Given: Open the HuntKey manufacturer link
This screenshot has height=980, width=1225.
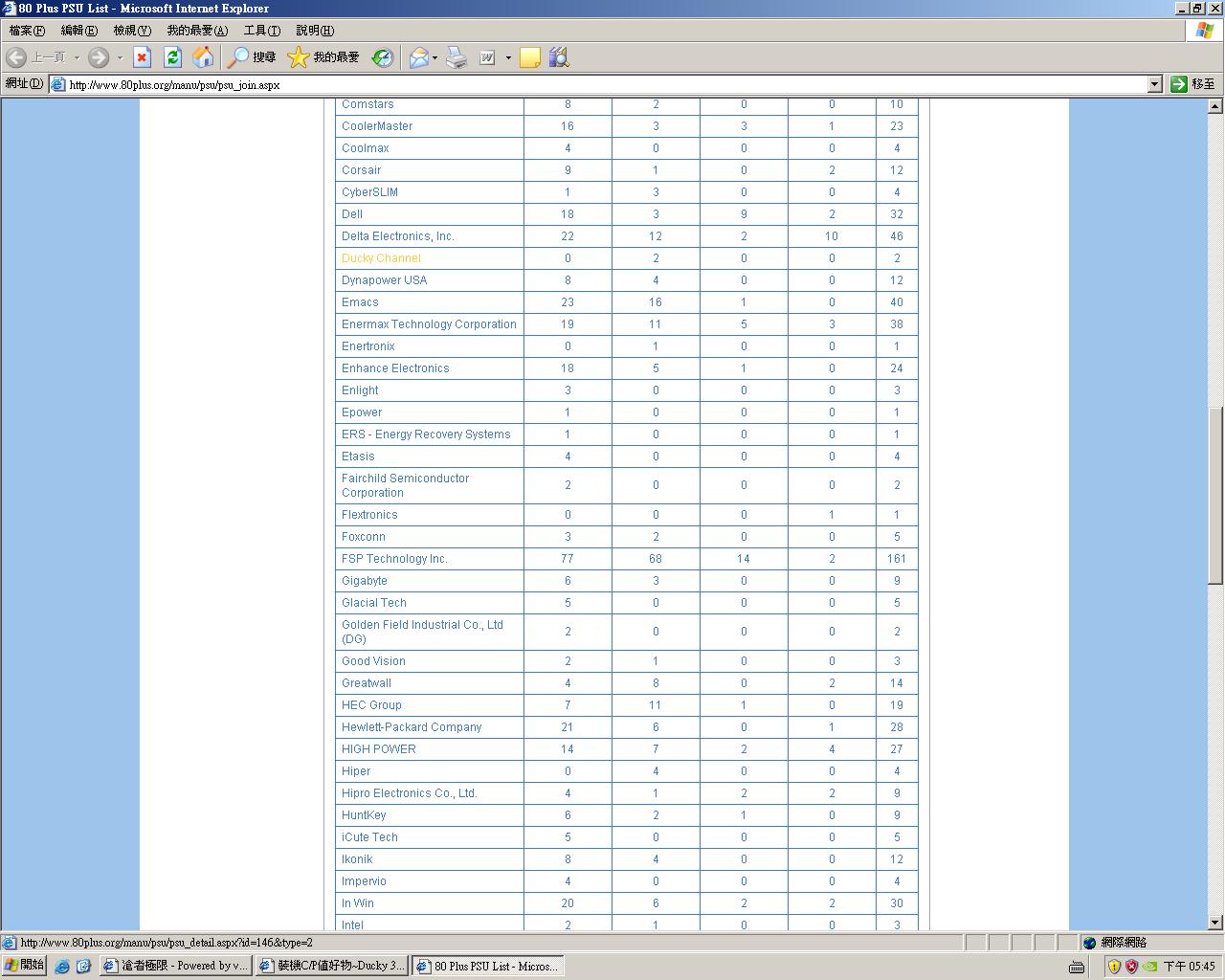Looking at the screenshot, I should (x=364, y=815).
